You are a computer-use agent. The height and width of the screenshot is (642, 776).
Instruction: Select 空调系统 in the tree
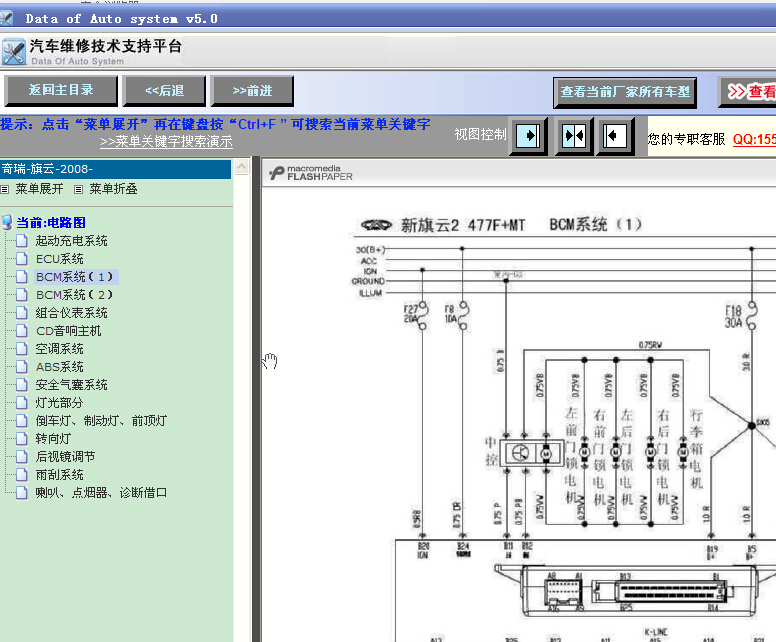tap(59, 349)
